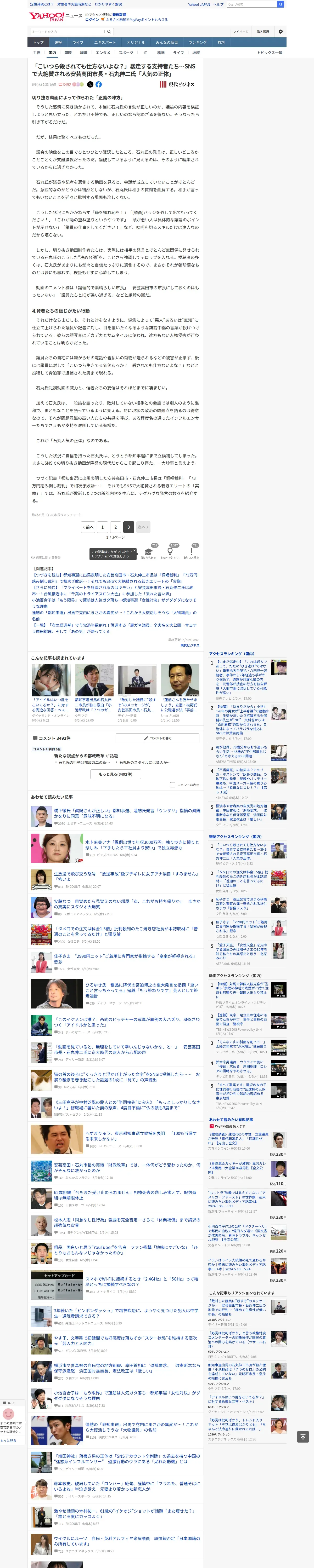
Task: Select the IT category
Action: click(x=145, y=53)
